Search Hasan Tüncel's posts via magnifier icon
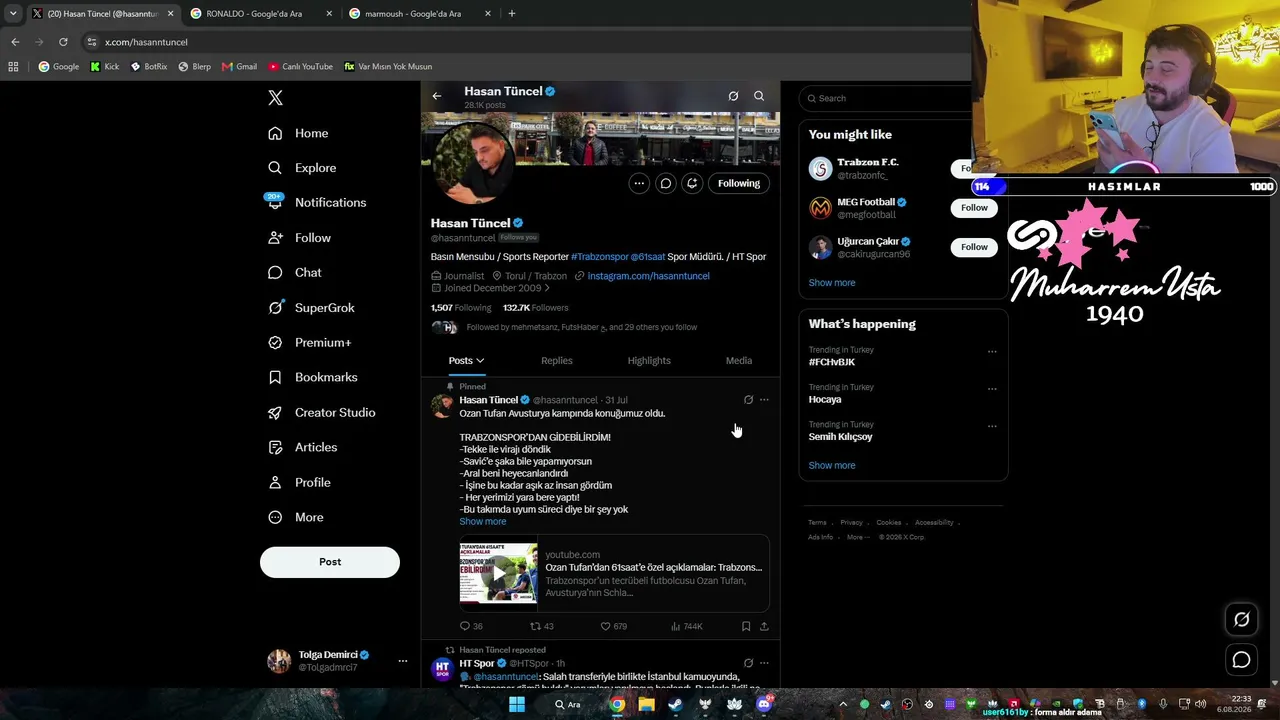This screenshot has width=1280, height=720. coord(759,96)
